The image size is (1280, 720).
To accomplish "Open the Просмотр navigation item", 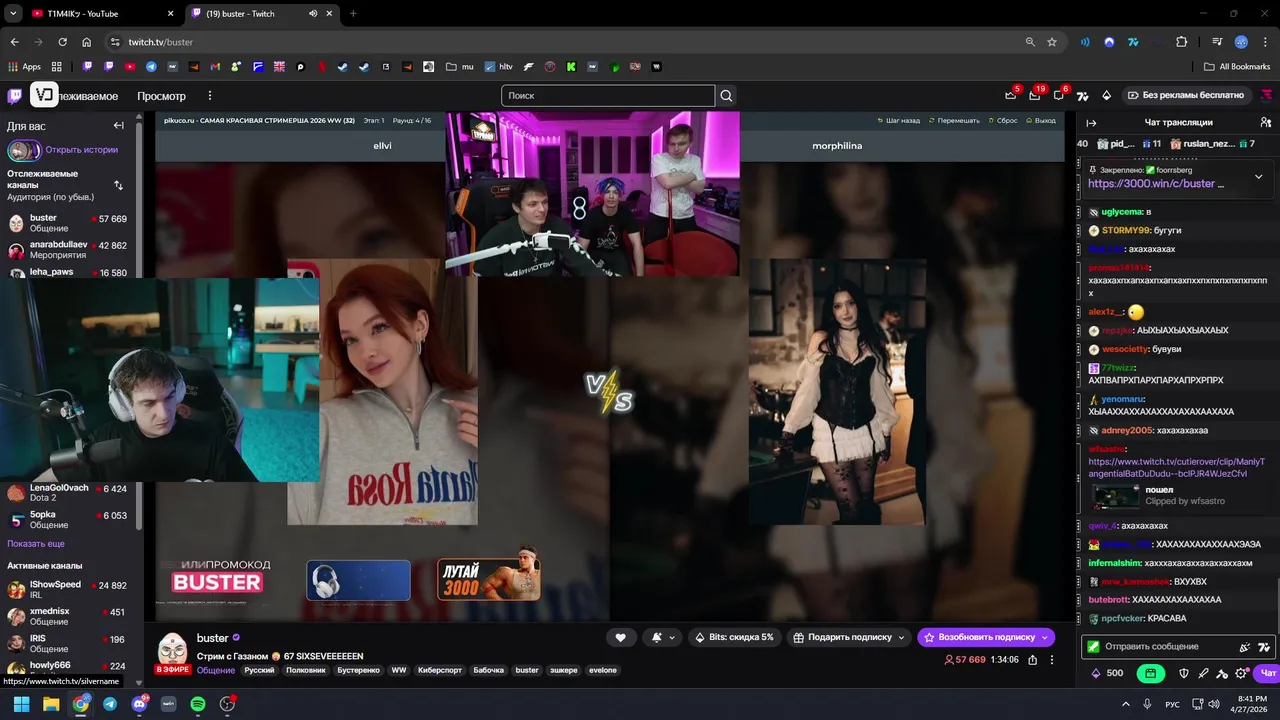I will point(161,96).
